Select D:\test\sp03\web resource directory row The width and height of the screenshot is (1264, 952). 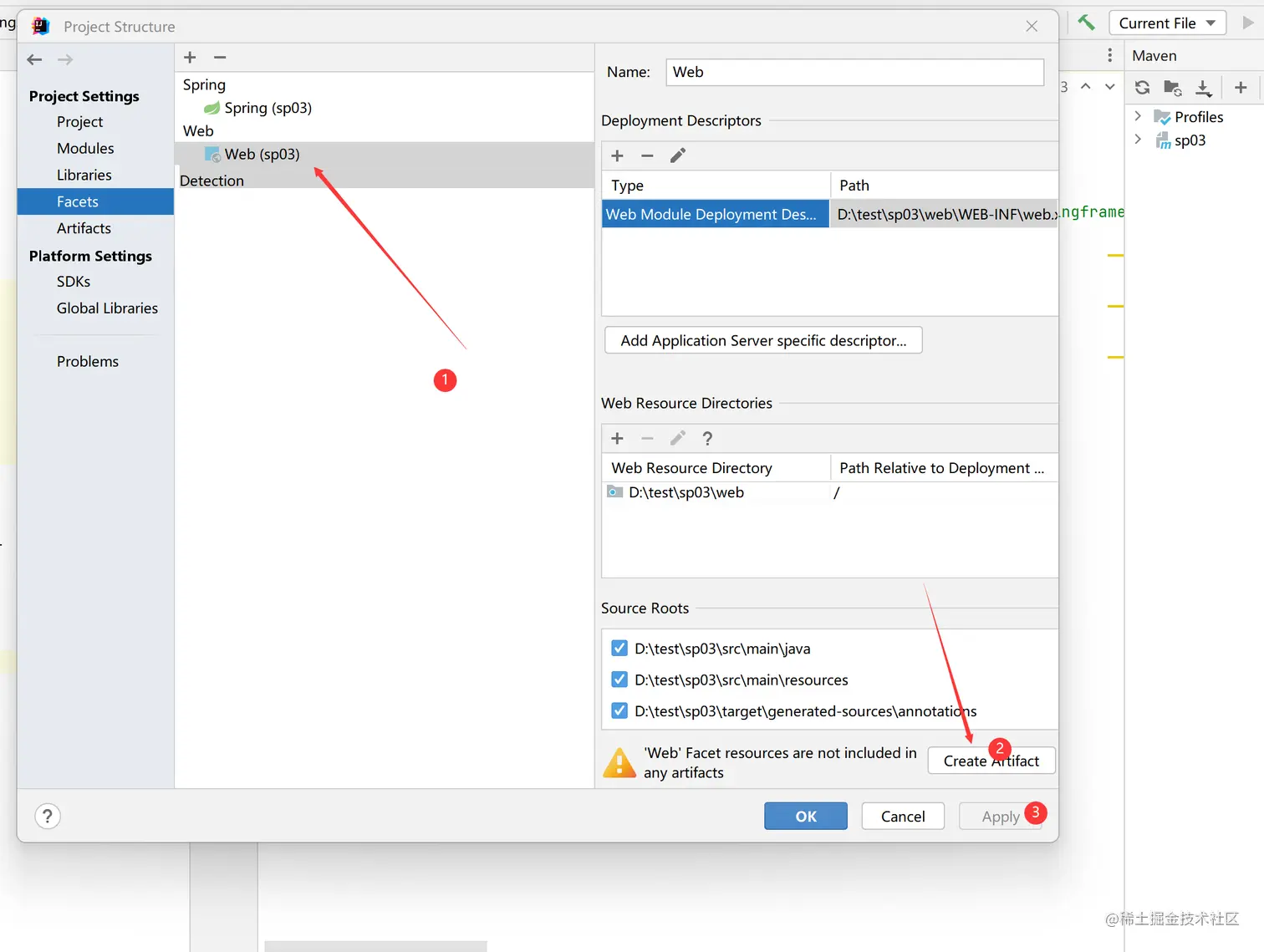(829, 492)
